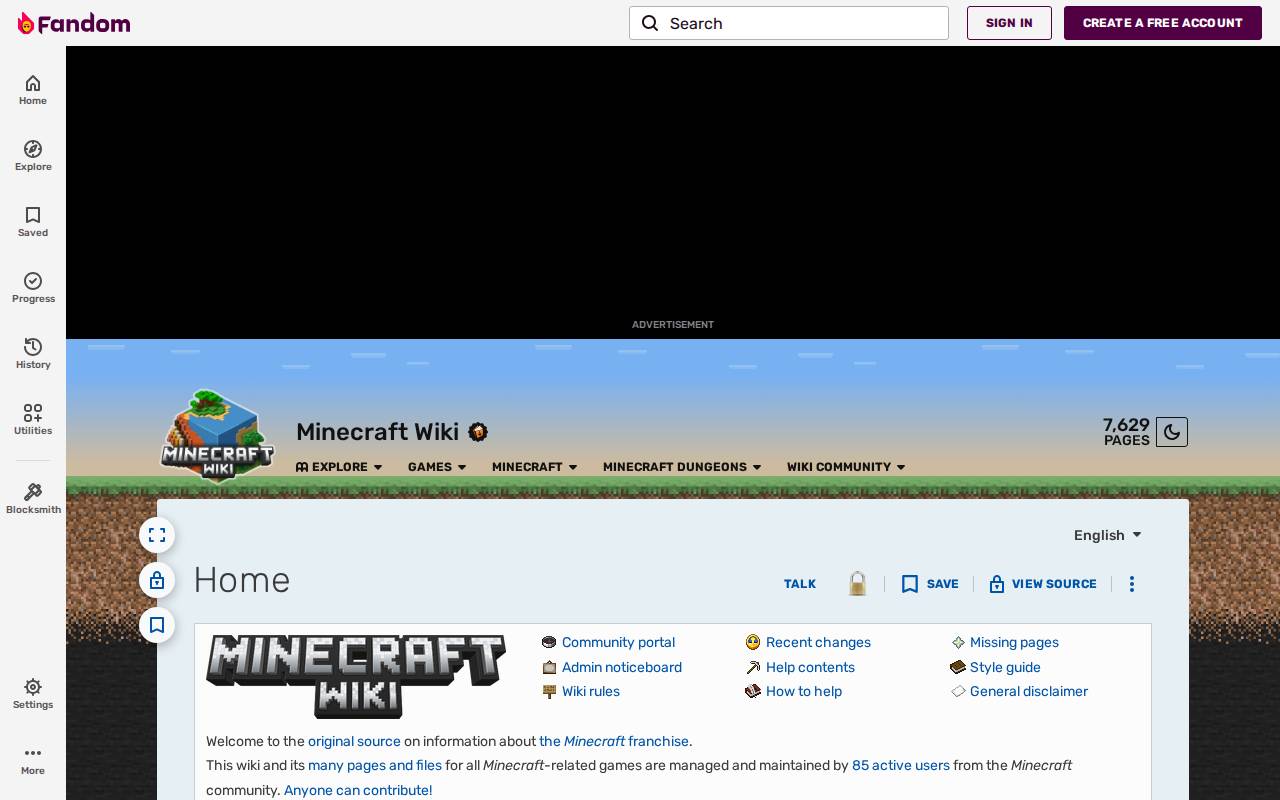
Task: Open the Admin noticeboard link
Action: point(622,667)
